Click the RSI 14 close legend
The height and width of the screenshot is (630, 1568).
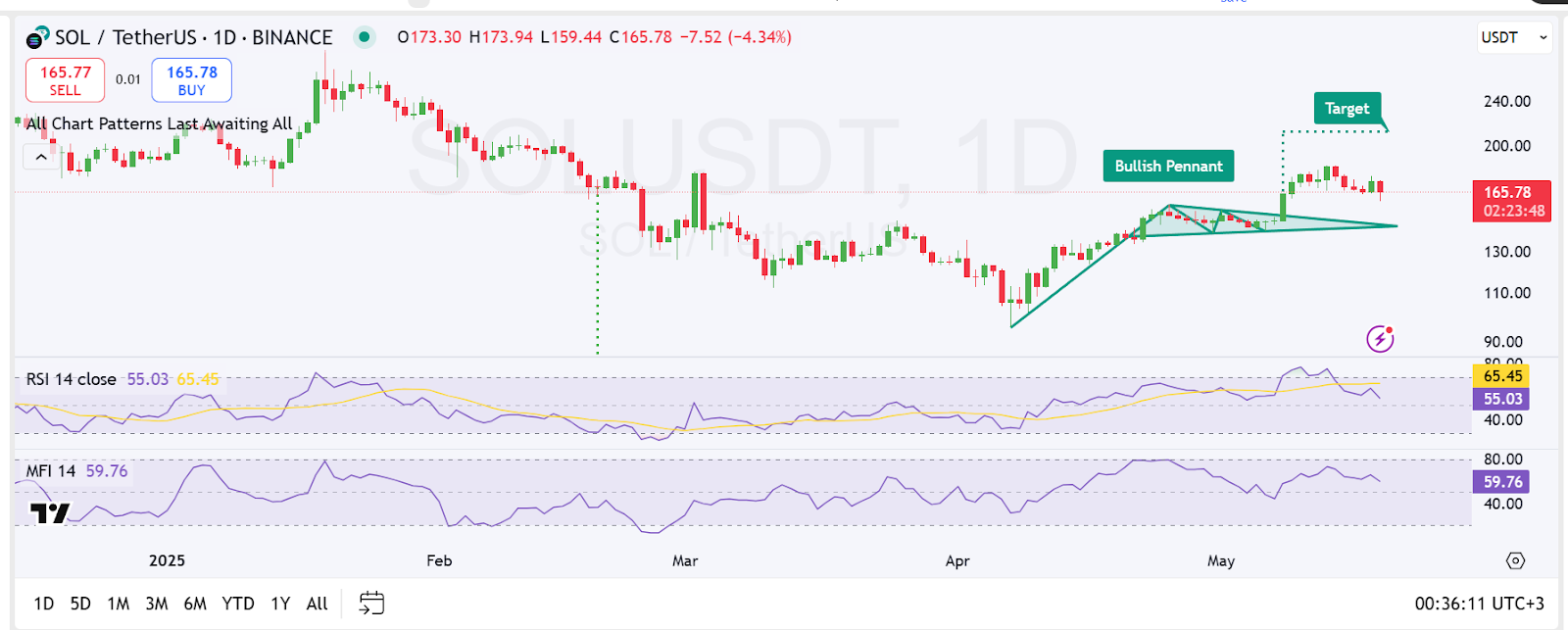click(x=71, y=379)
